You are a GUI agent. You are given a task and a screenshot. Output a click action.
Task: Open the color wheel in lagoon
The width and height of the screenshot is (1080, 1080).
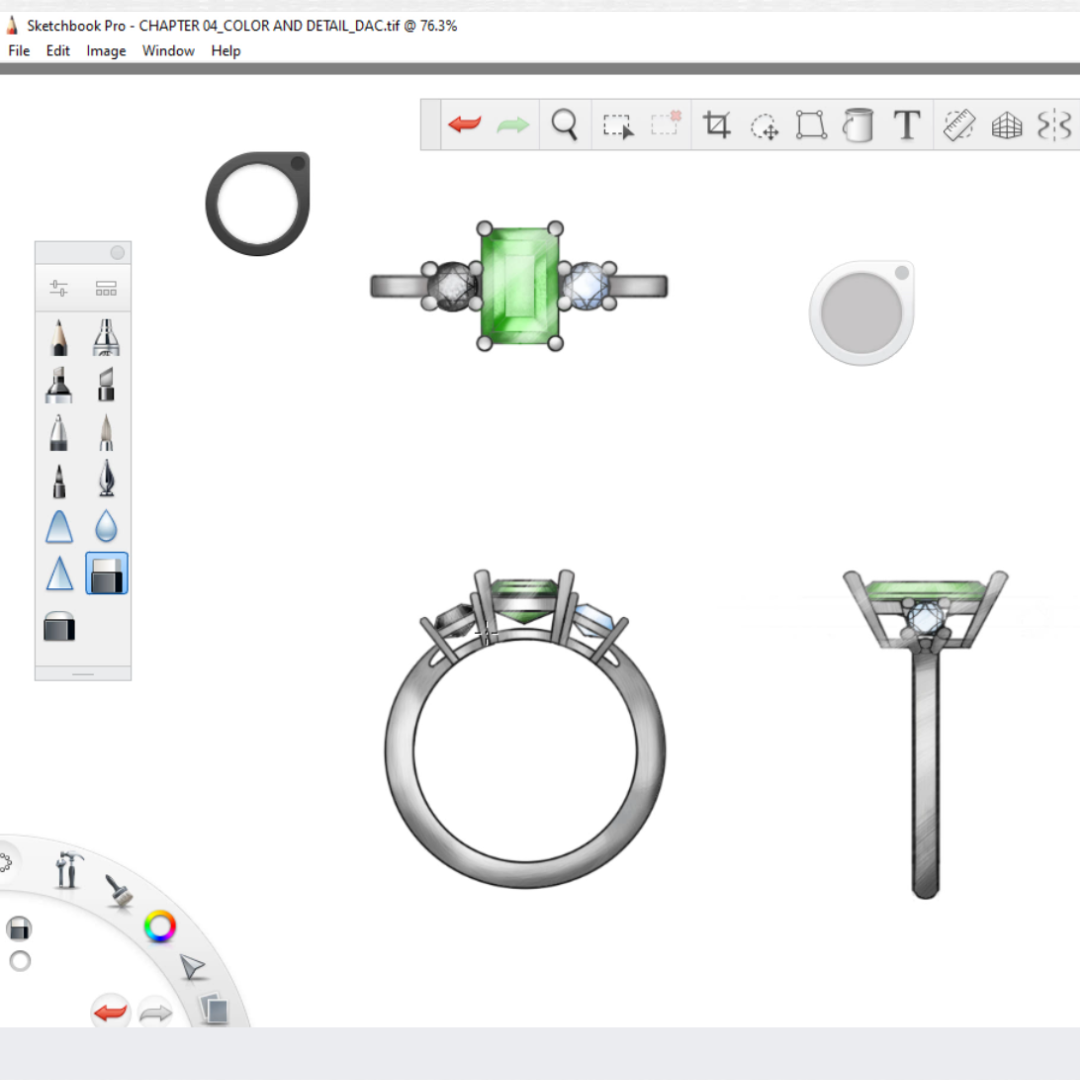(160, 927)
